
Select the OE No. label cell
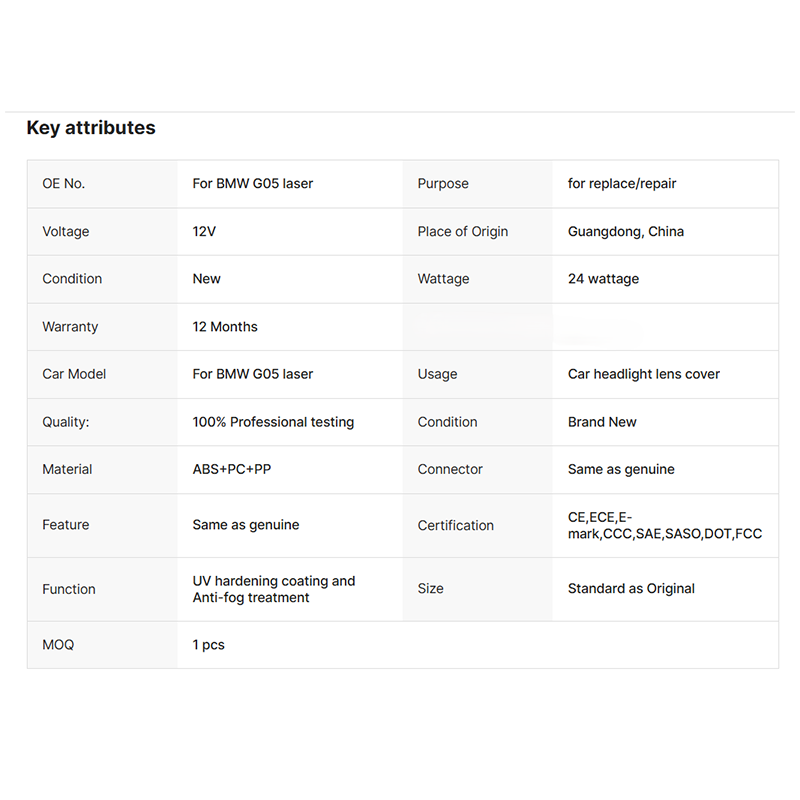click(x=103, y=184)
